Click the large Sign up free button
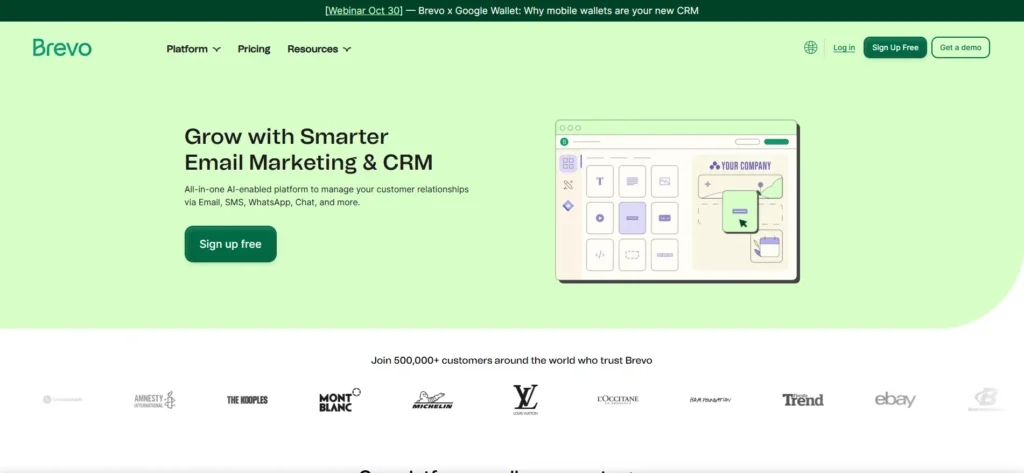 pos(230,244)
